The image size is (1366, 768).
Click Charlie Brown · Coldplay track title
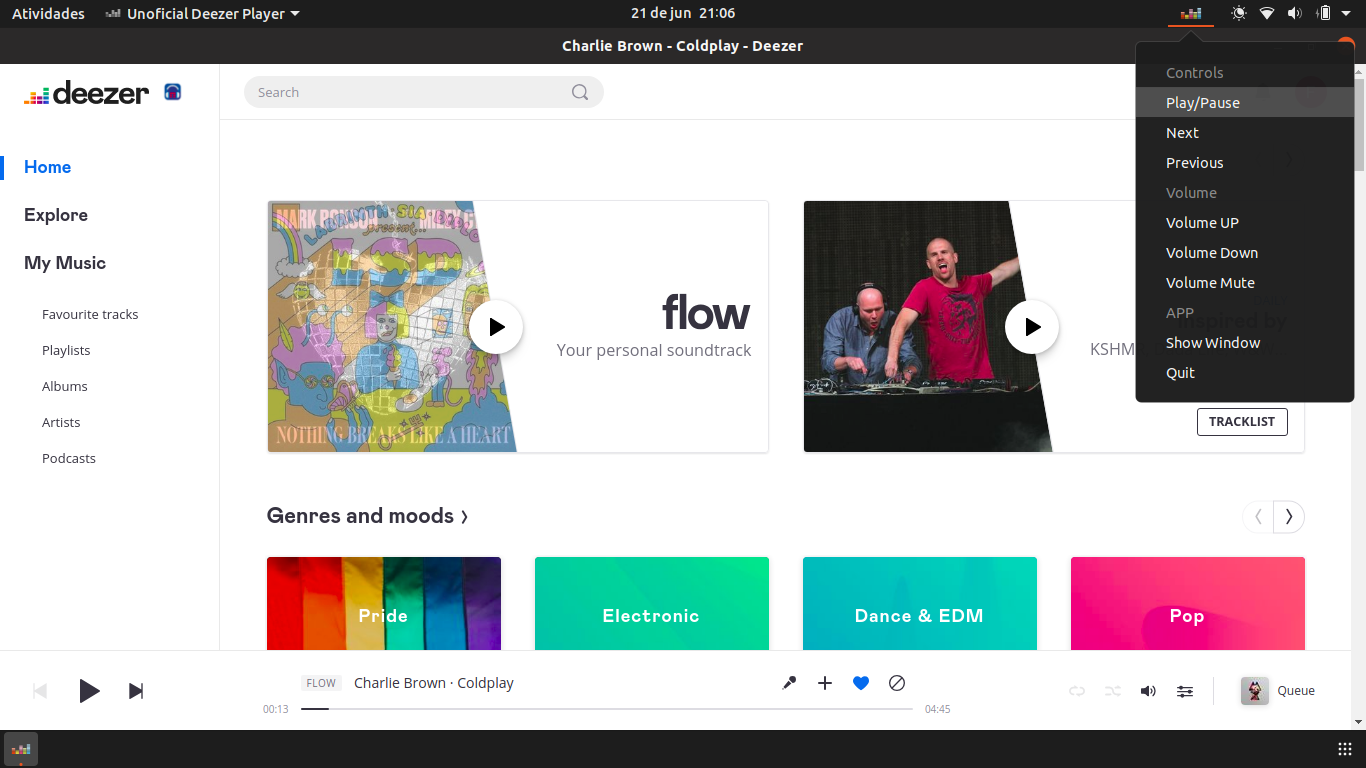[434, 683]
